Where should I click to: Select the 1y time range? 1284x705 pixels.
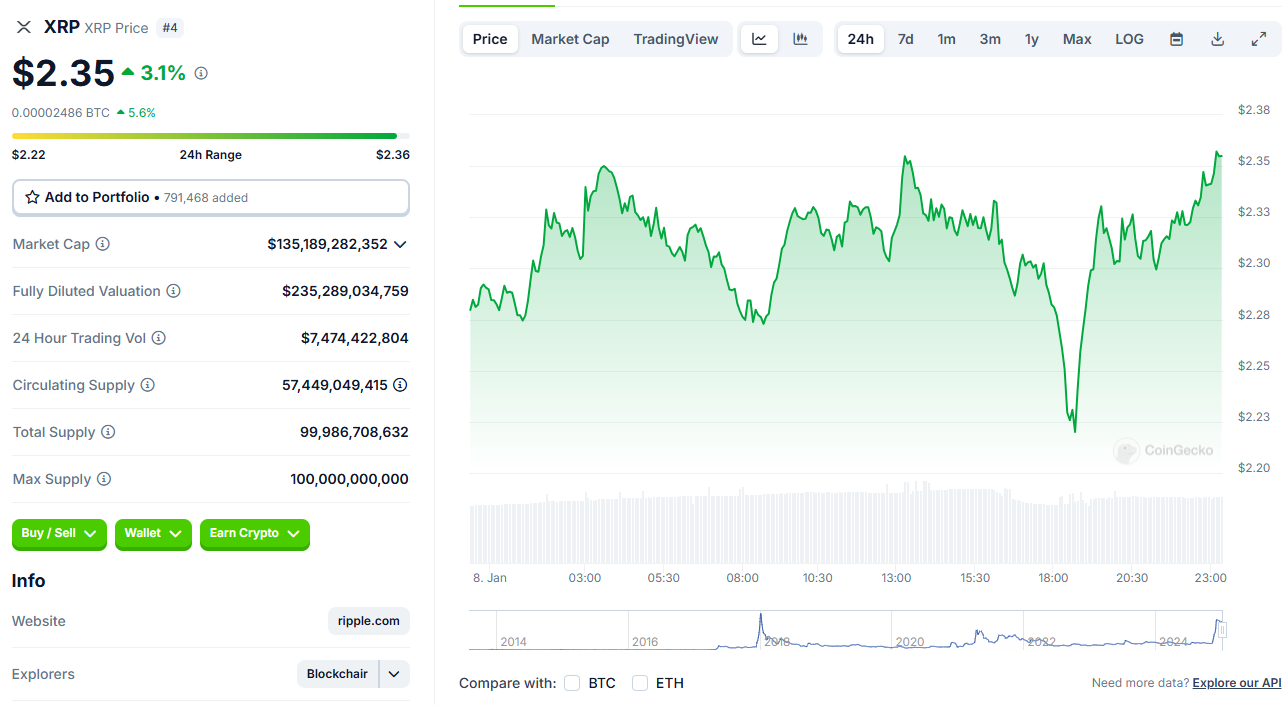1031,39
